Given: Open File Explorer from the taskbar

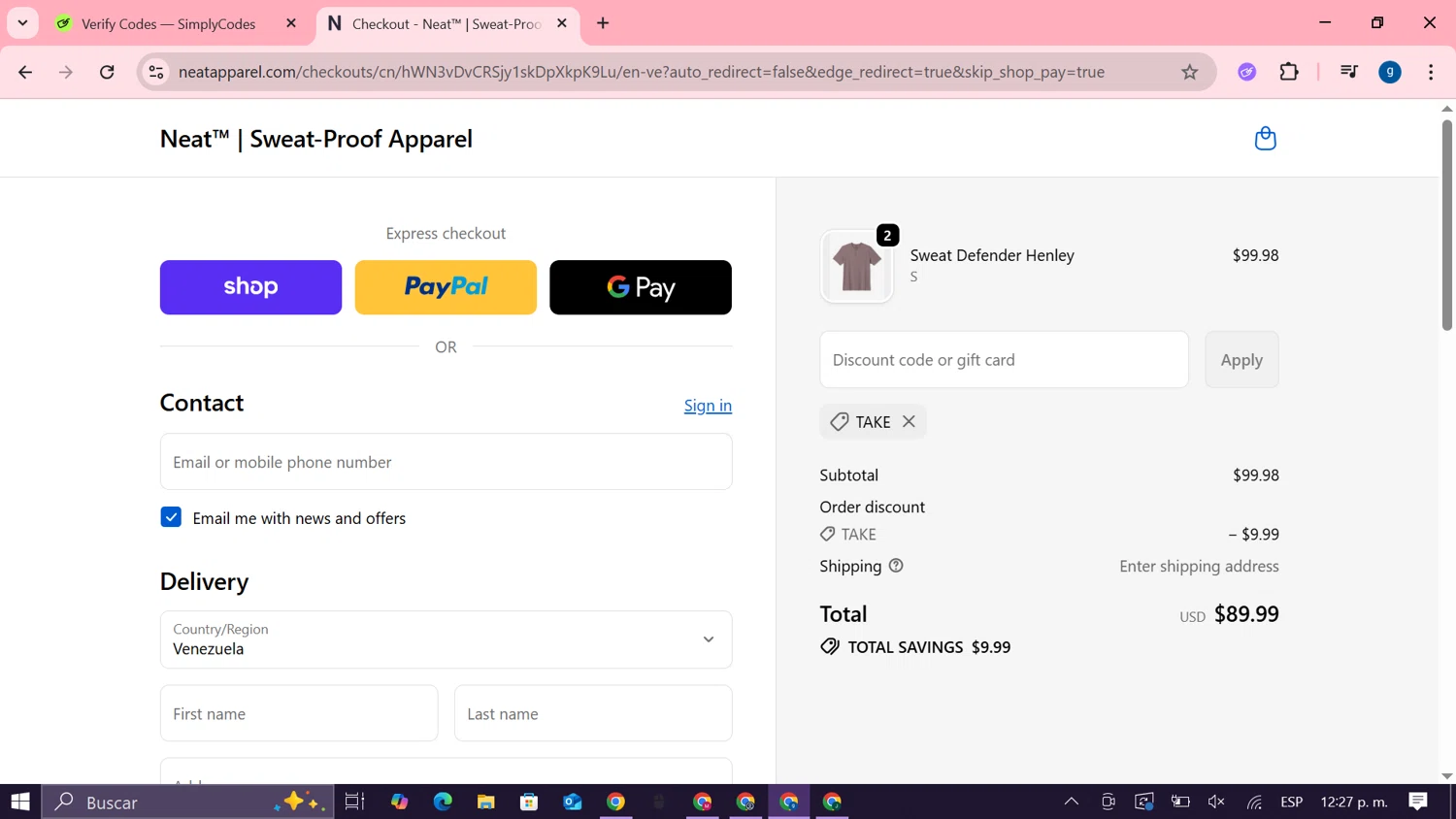Looking at the screenshot, I should pos(485,802).
